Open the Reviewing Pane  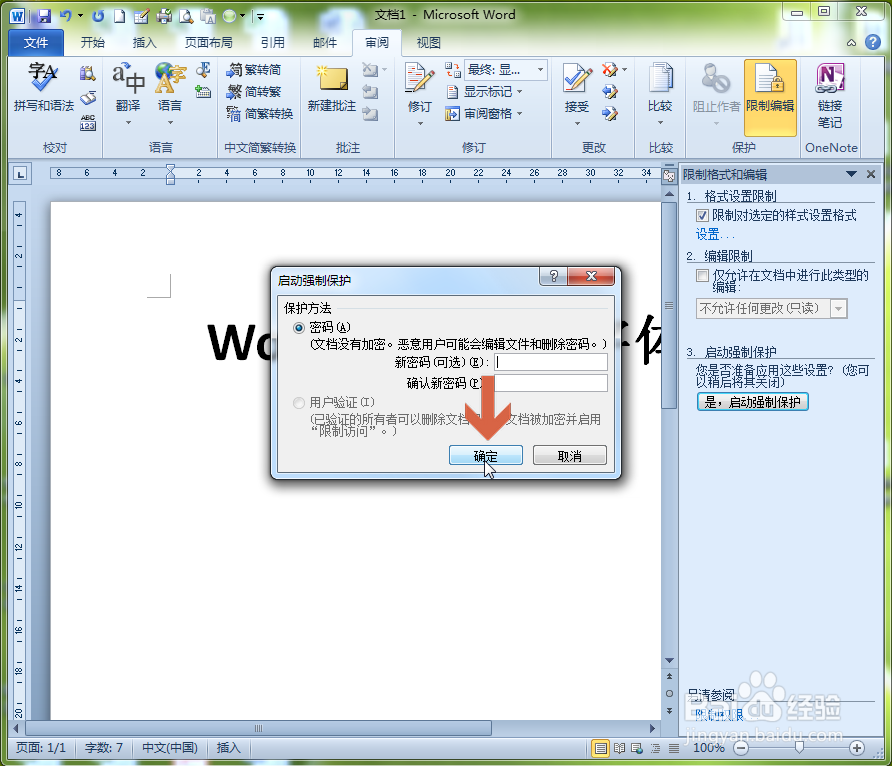[478, 114]
